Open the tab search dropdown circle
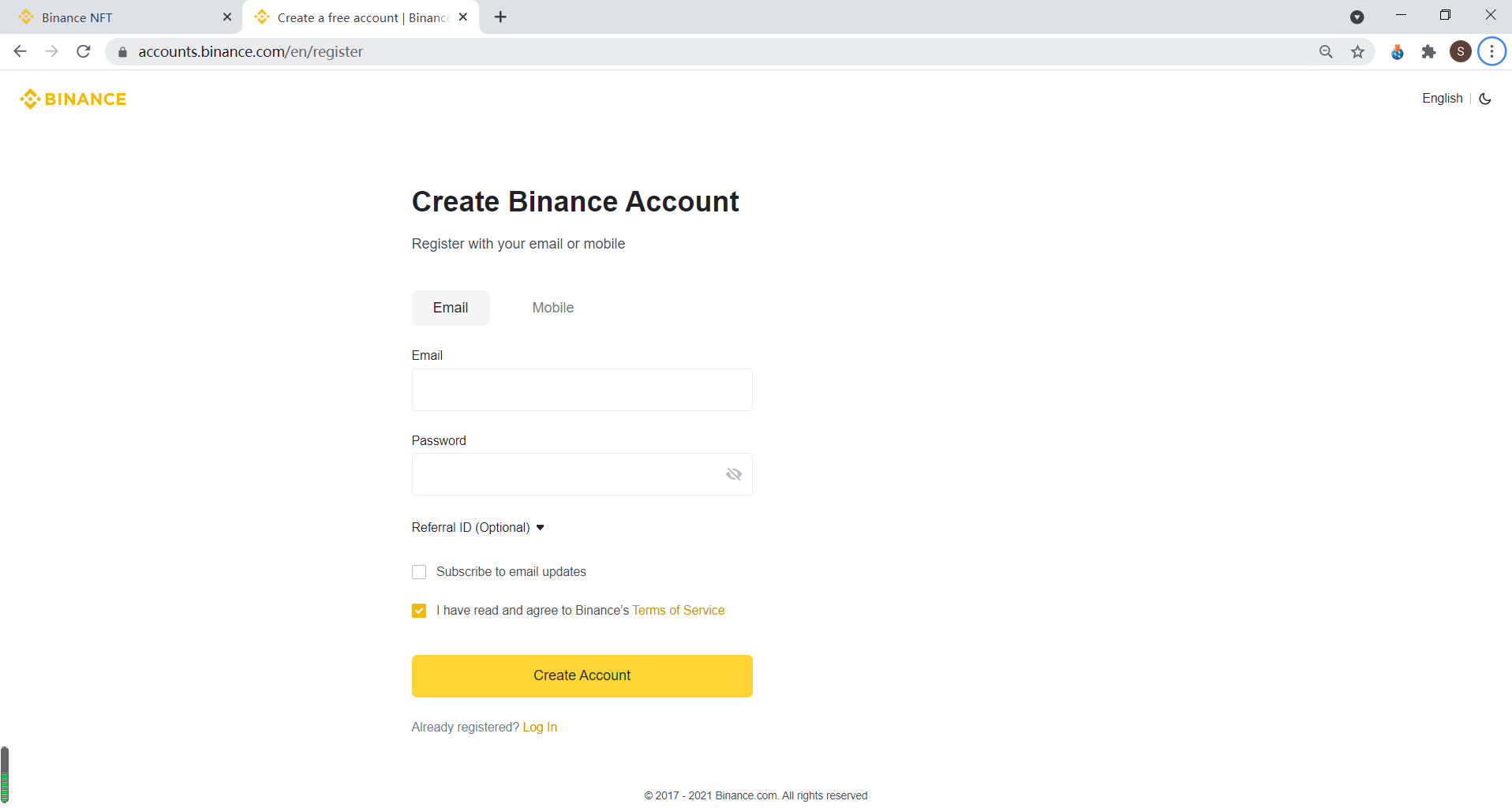Viewport: 1512px width, 808px height. click(1357, 17)
